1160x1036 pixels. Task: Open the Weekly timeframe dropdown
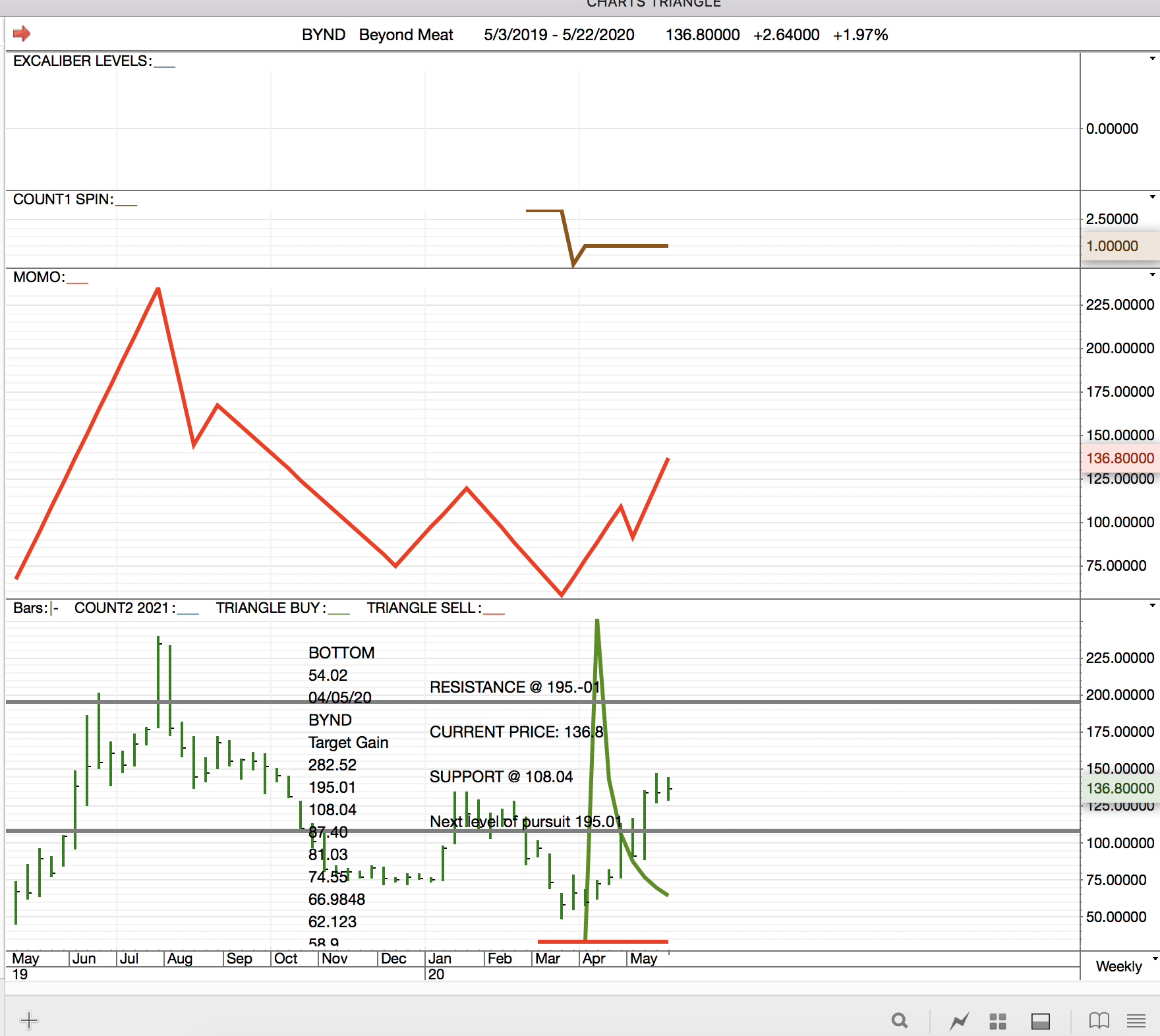(1124, 966)
